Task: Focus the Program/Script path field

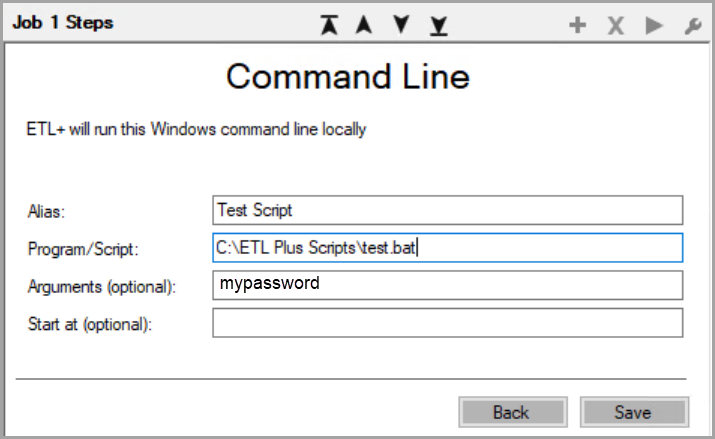Action: point(447,248)
